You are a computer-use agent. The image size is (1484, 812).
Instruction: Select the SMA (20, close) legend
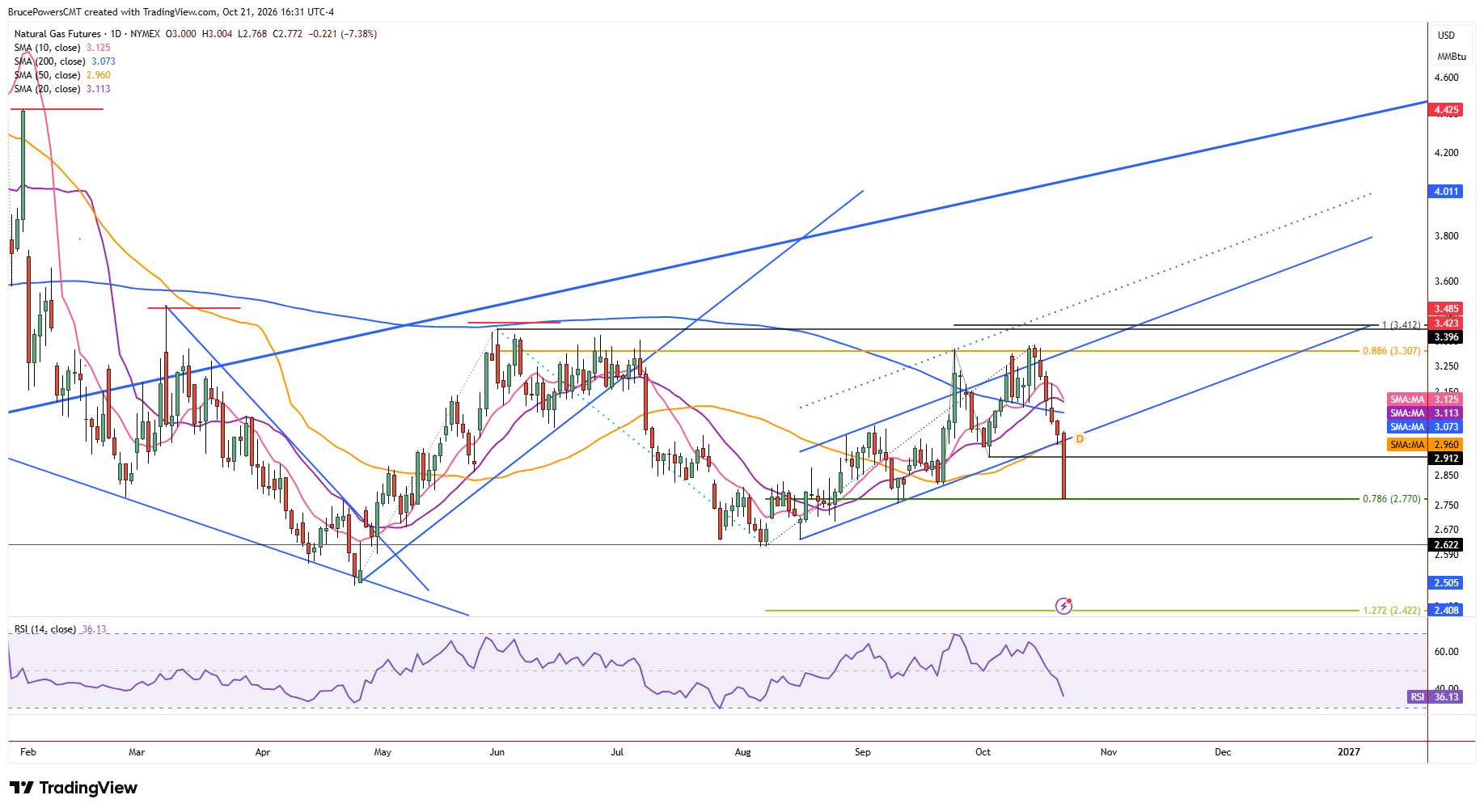(x=47, y=89)
